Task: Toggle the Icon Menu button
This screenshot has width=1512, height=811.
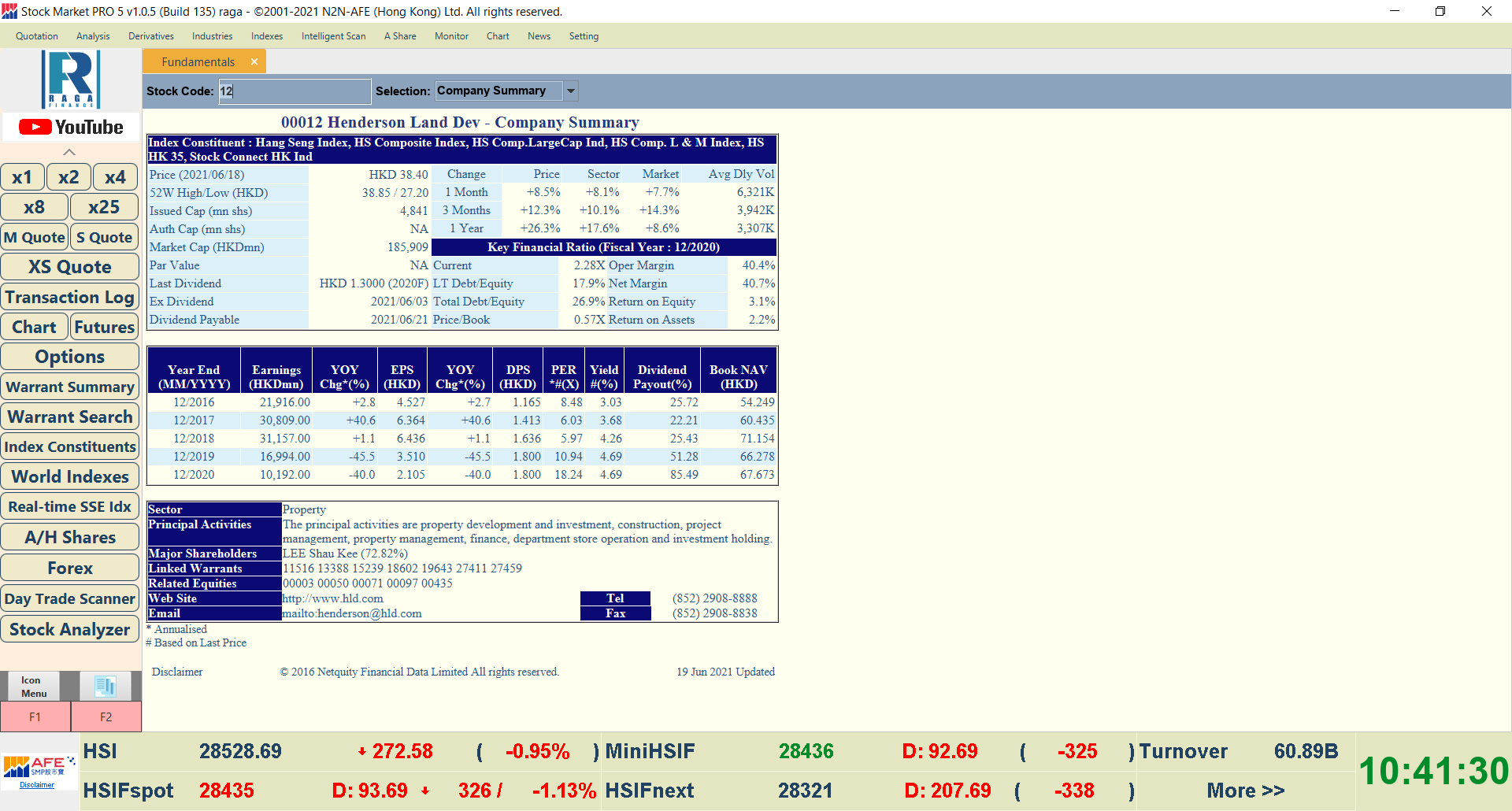Action: pyautogui.click(x=33, y=686)
